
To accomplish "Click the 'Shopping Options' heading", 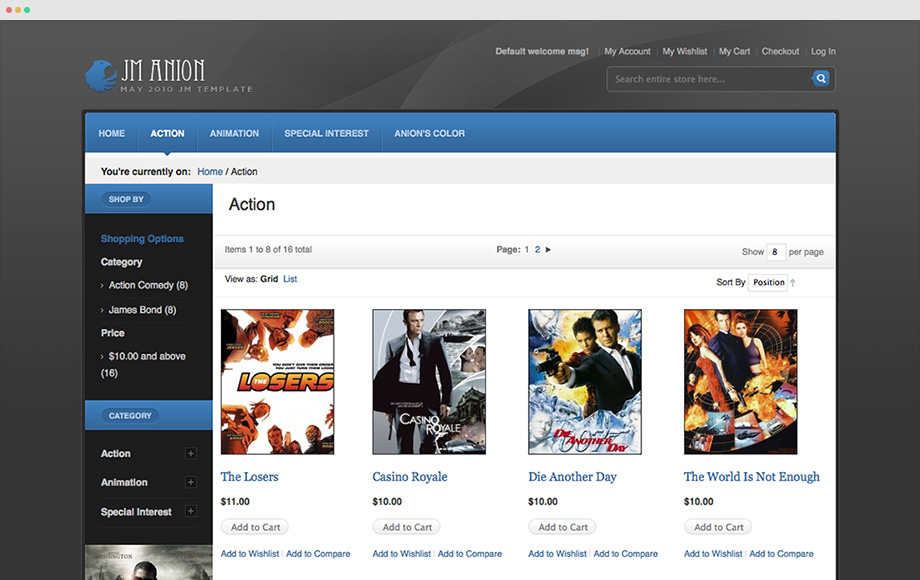I will pyautogui.click(x=142, y=239).
